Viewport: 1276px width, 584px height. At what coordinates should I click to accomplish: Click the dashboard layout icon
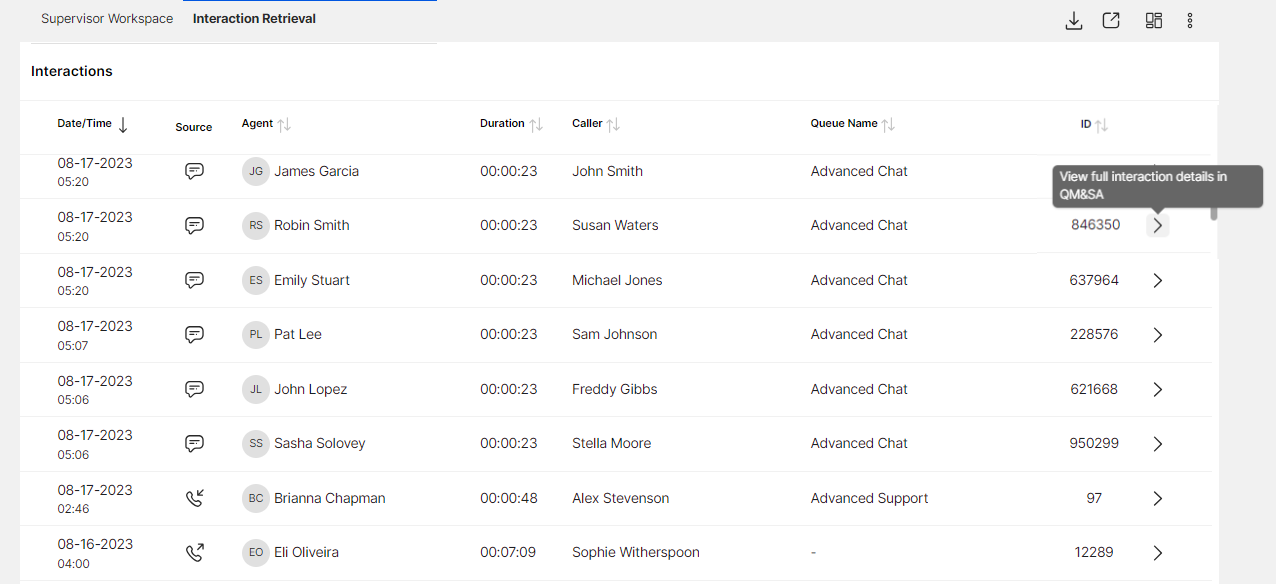tap(1154, 20)
